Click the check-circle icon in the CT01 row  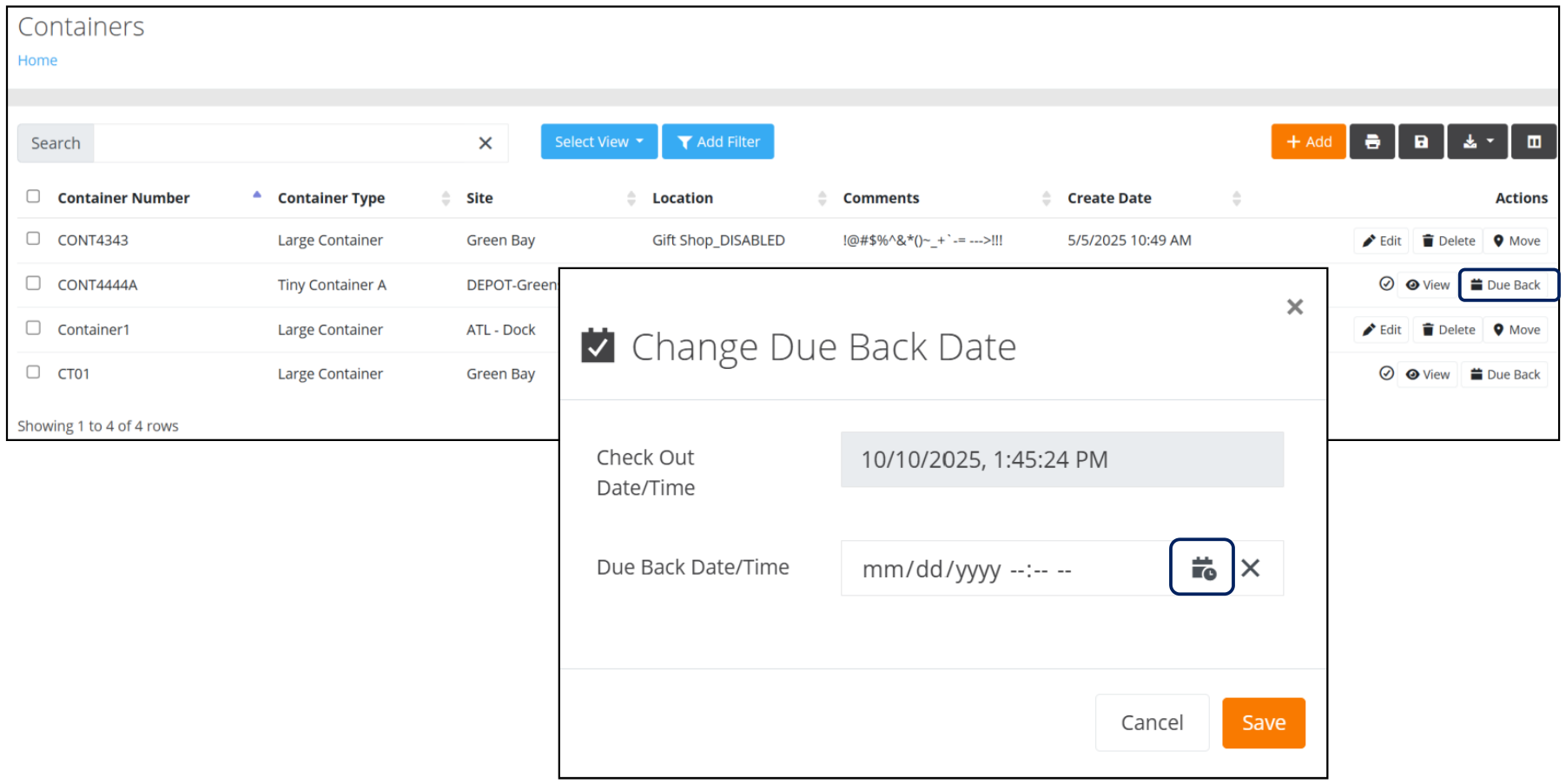1386,373
